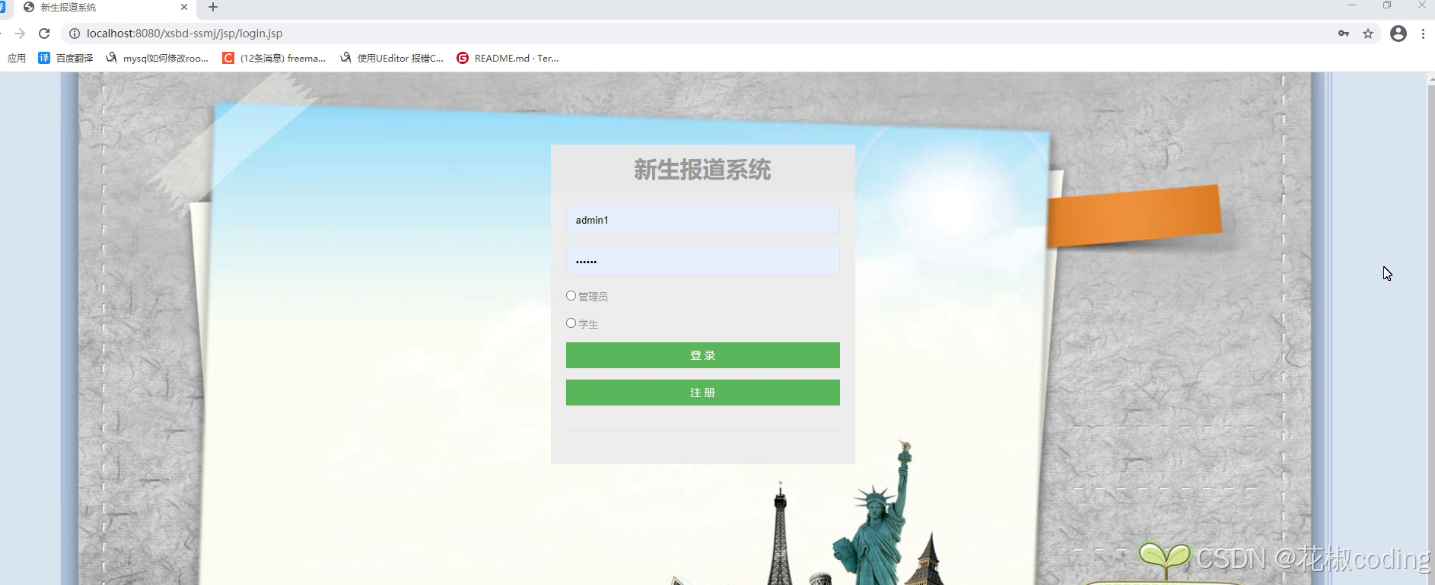Click the username field containing admin1

[702, 220]
